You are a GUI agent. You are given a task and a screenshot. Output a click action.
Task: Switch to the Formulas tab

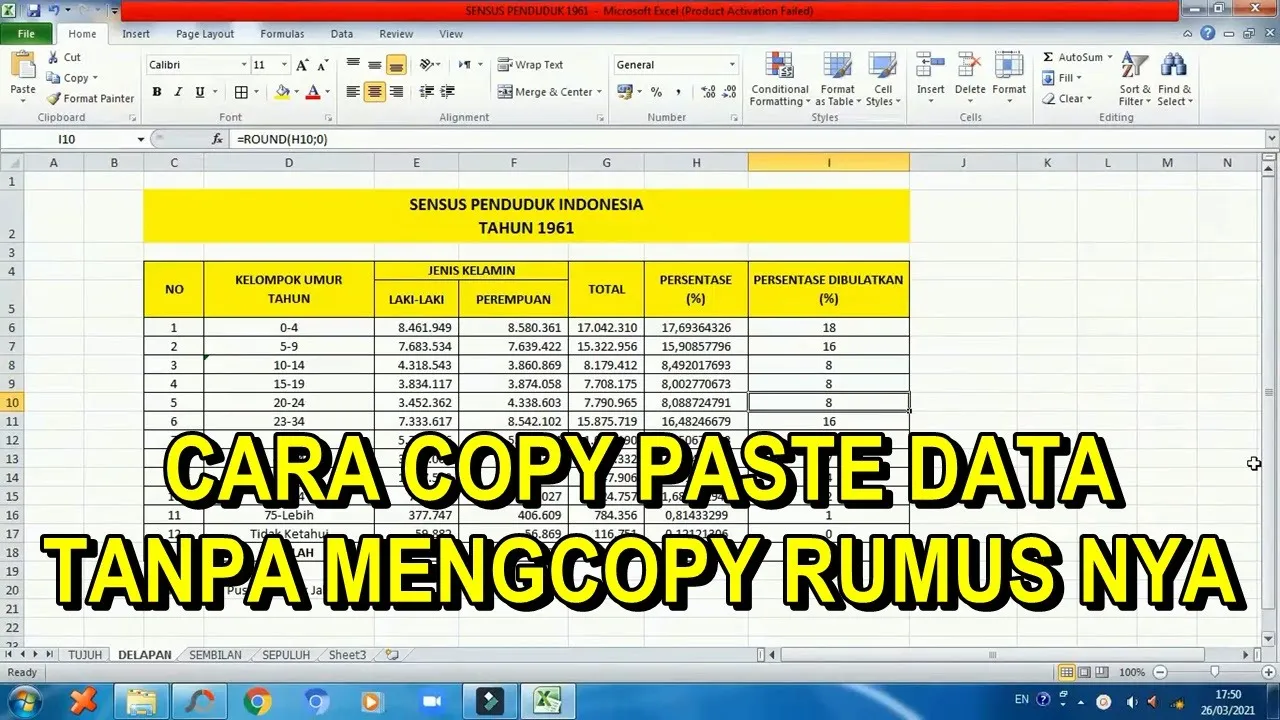point(282,34)
